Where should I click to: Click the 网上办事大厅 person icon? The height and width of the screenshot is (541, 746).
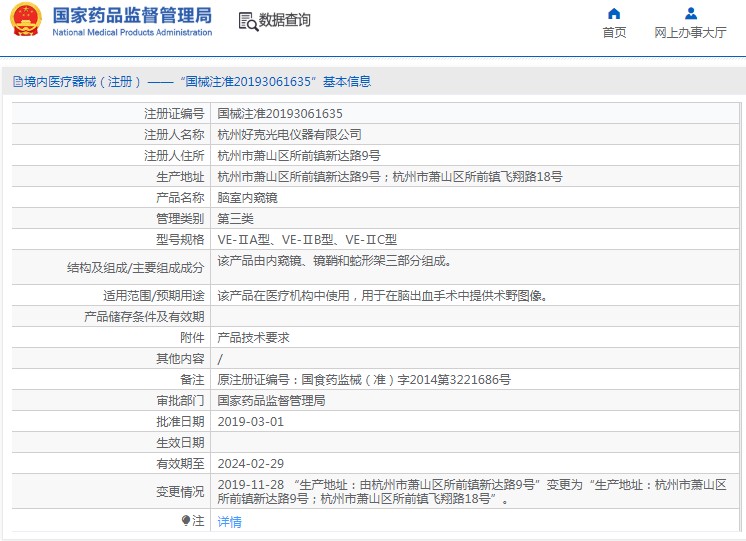point(691,13)
